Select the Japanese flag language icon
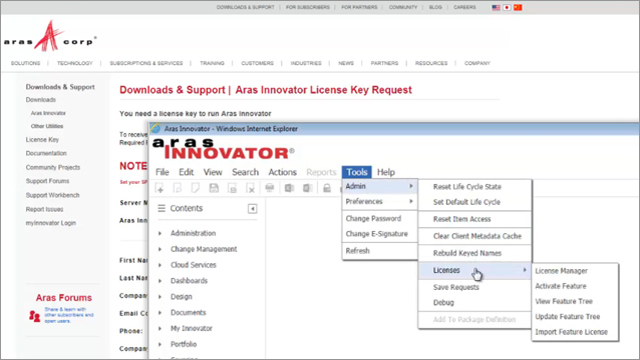Viewport: 640px width, 360px height. (x=507, y=7)
